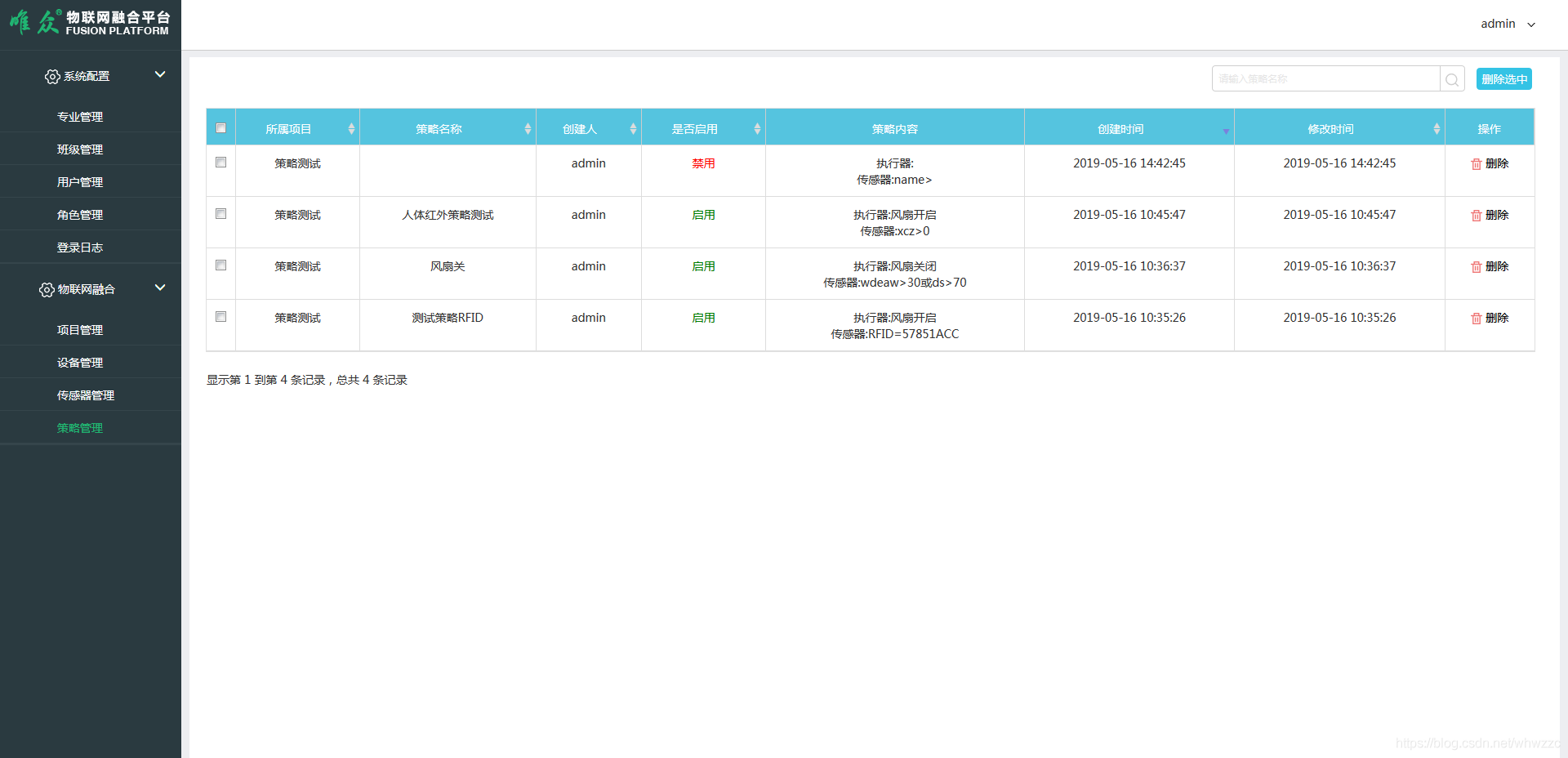Click the 传感器:xcz>0 content text
Image resolution: width=1568 pixels, height=758 pixels.
click(895, 231)
